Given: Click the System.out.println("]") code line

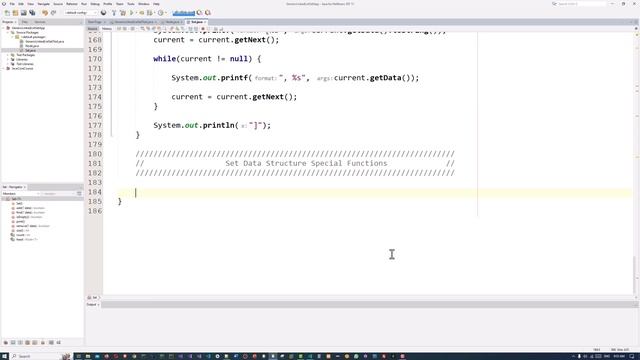Looking at the screenshot, I should 212,125.
